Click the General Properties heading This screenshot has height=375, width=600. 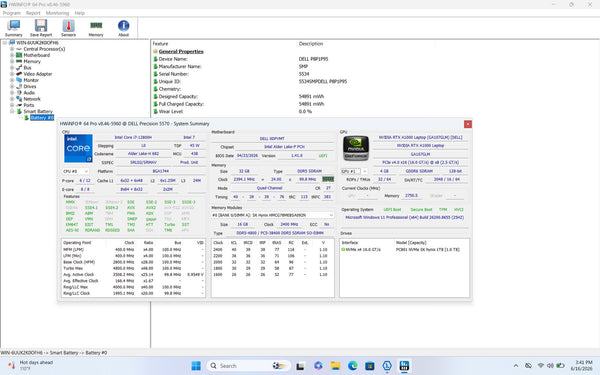[181, 51]
